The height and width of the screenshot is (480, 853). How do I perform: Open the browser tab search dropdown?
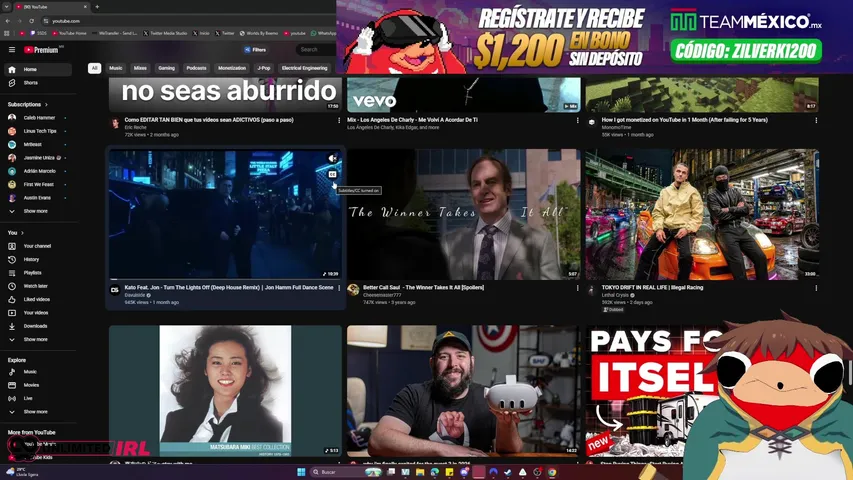[7, 7]
